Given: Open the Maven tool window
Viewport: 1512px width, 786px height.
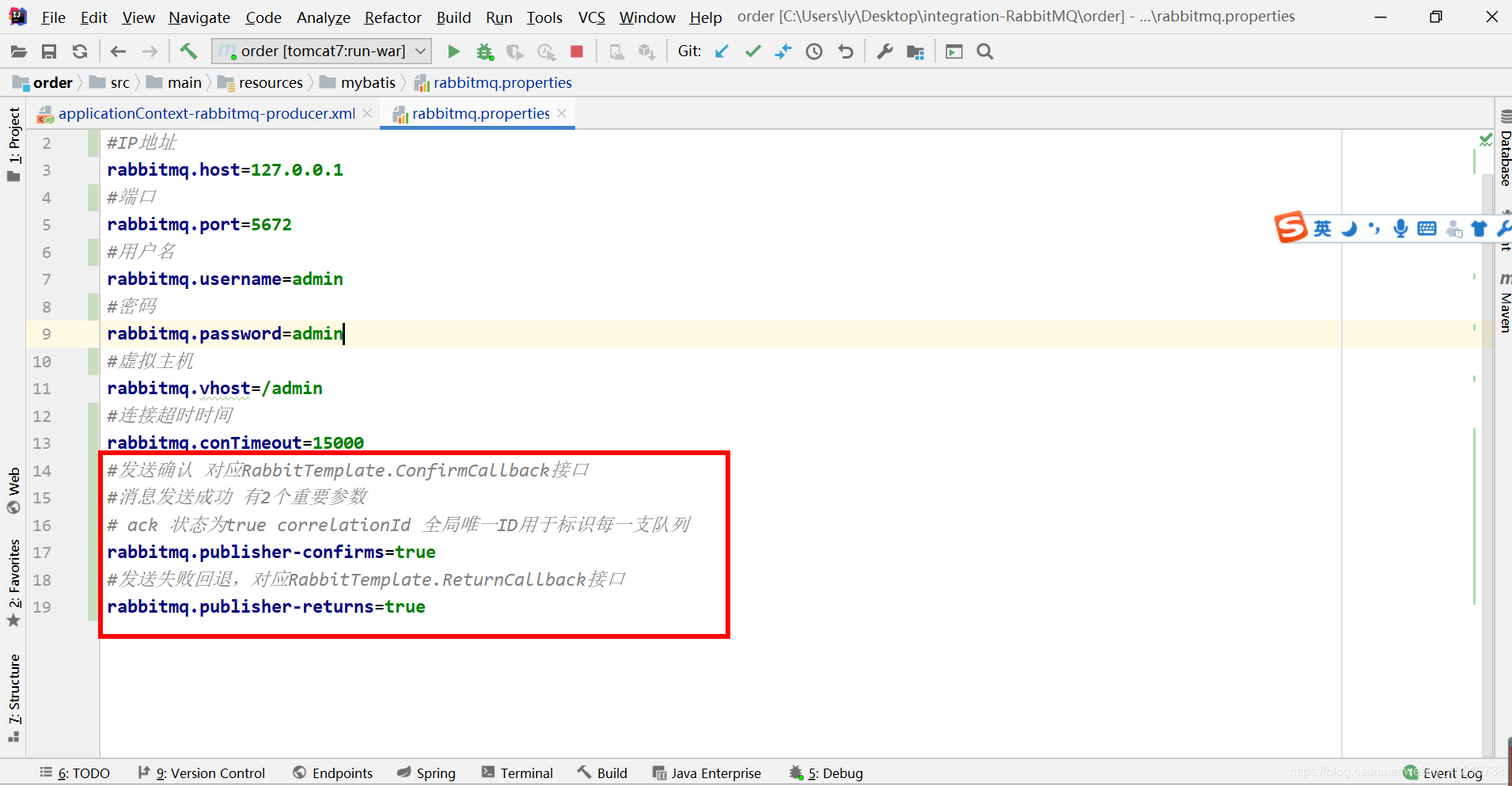Looking at the screenshot, I should point(1505,302).
